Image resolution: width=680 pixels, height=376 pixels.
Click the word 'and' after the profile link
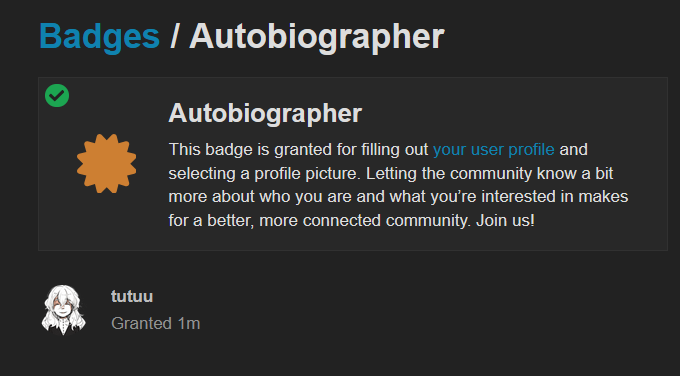coord(573,150)
